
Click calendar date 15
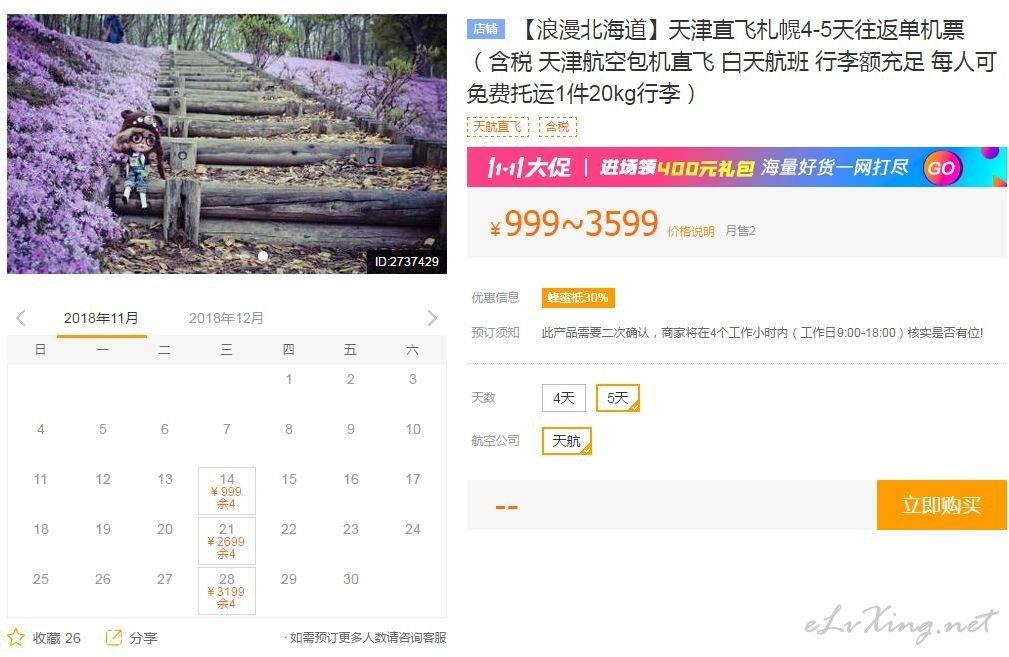pos(289,479)
